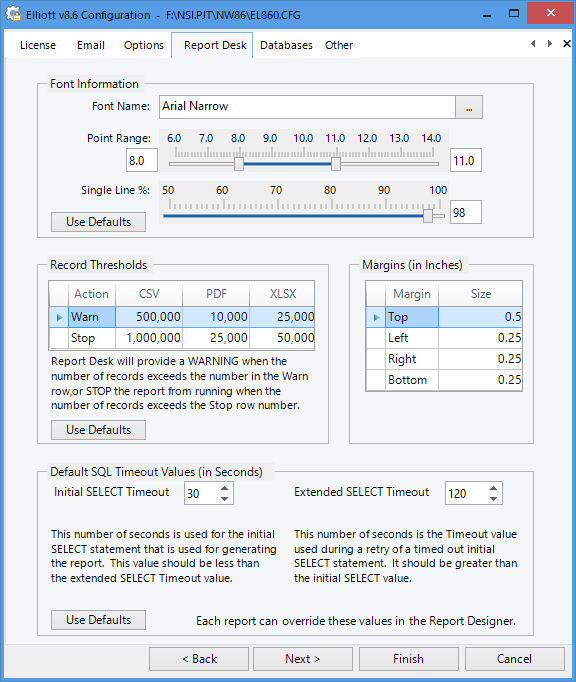Switch to the License tab
Screen dimensions: 576x682
pyautogui.click(x=38, y=45)
